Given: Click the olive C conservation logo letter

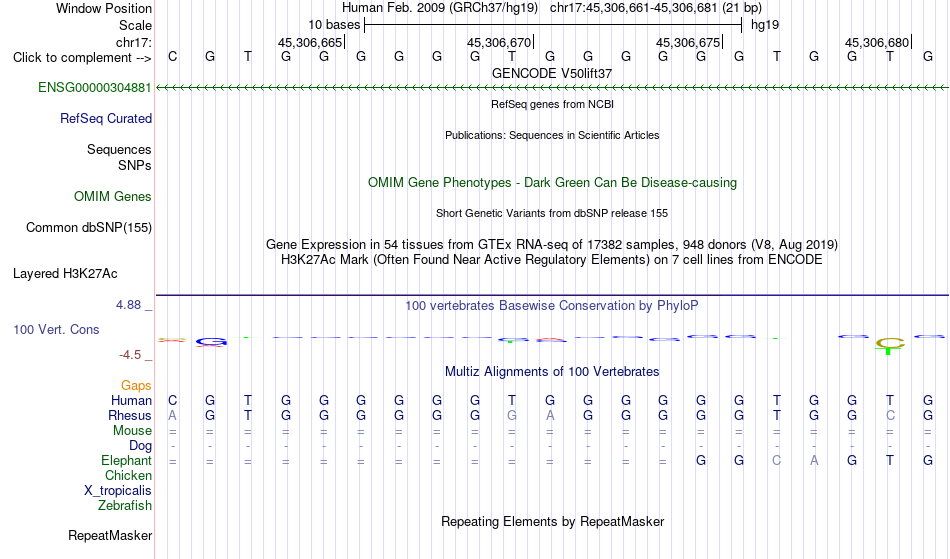Looking at the screenshot, I should coord(889,343).
